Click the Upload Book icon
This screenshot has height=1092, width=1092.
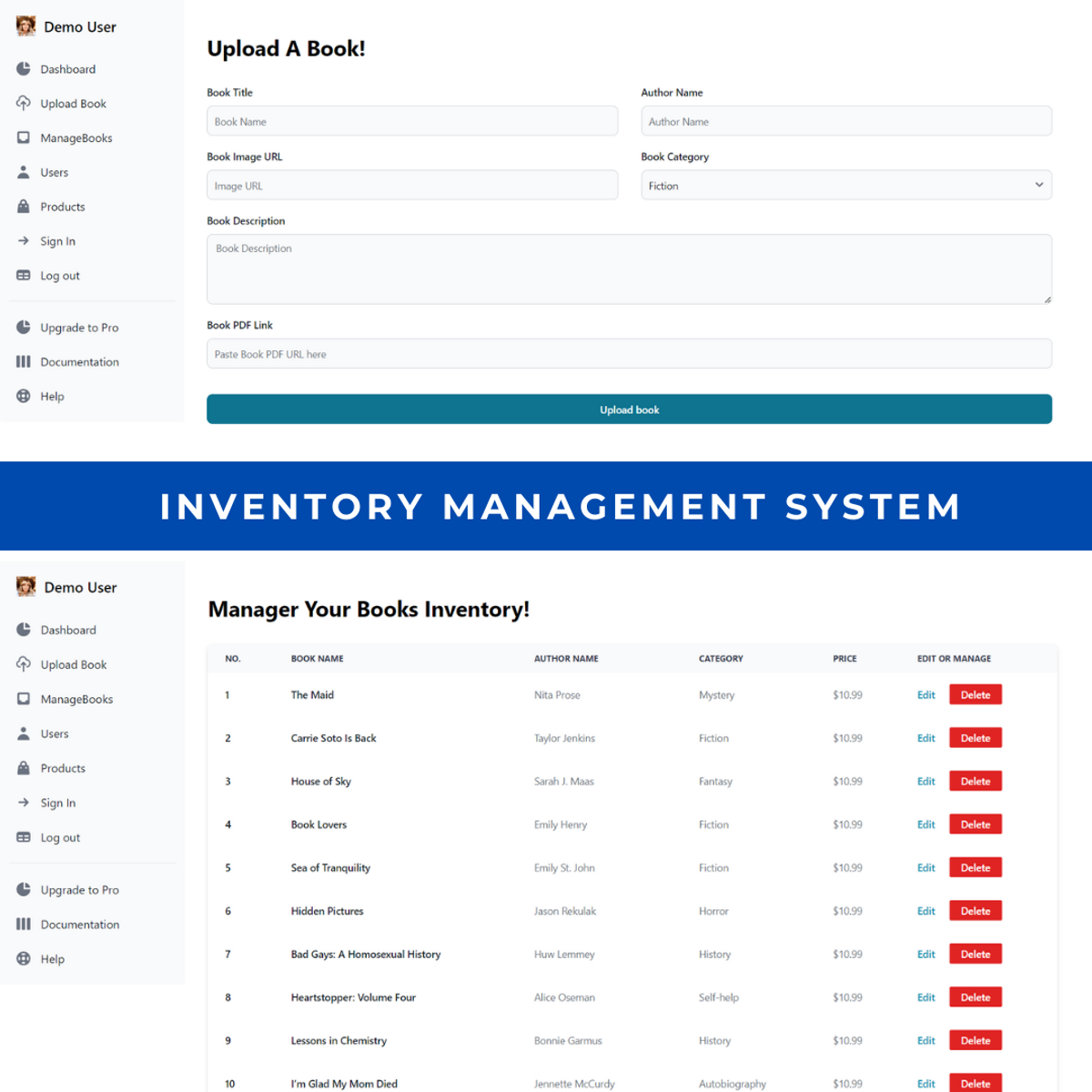tap(23, 103)
